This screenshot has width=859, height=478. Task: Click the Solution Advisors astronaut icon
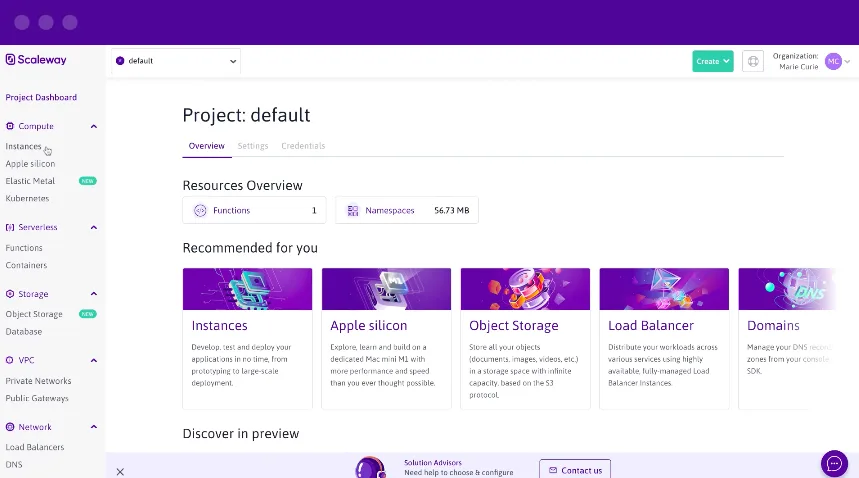click(370, 467)
